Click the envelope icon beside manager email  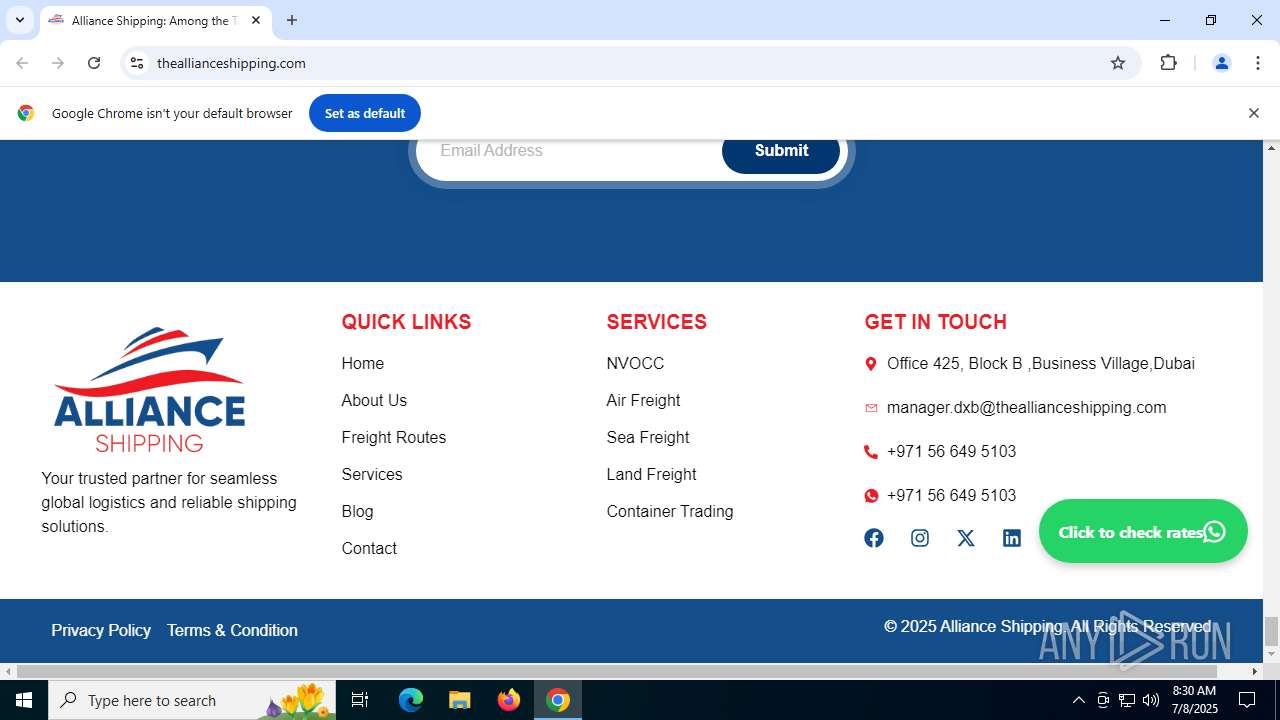pyautogui.click(x=871, y=408)
